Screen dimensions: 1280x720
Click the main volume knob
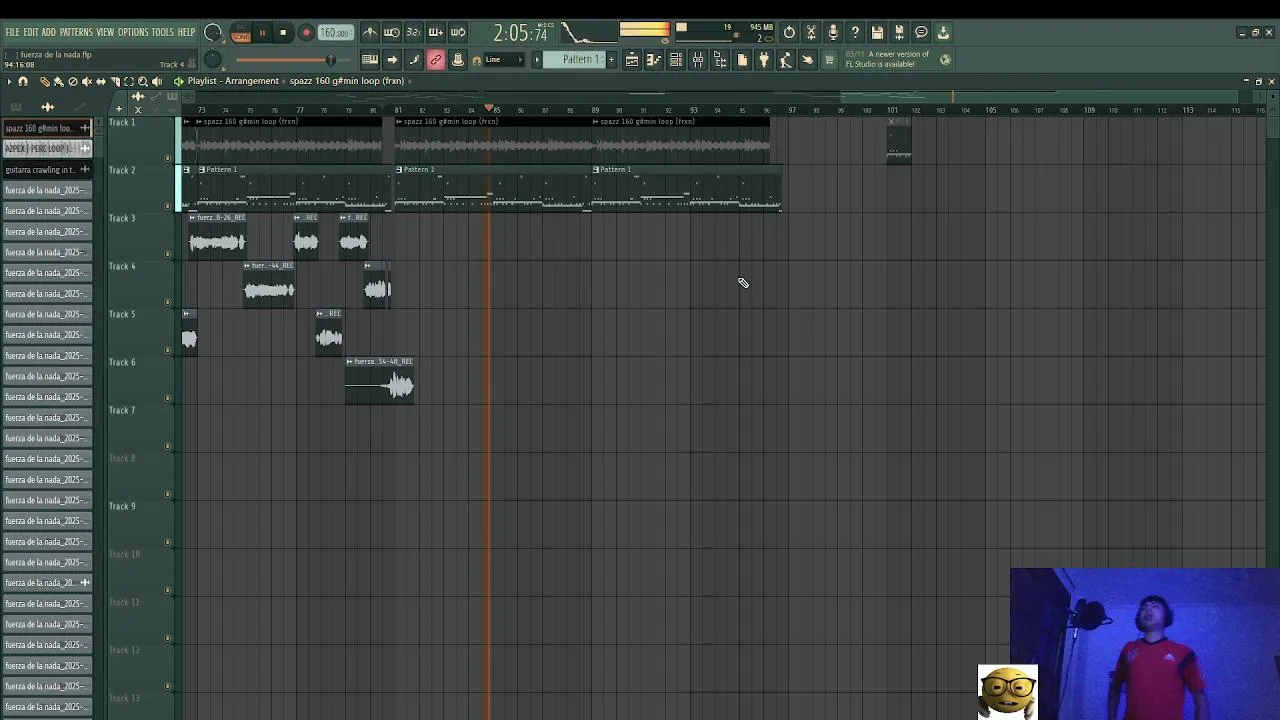pos(213,32)
